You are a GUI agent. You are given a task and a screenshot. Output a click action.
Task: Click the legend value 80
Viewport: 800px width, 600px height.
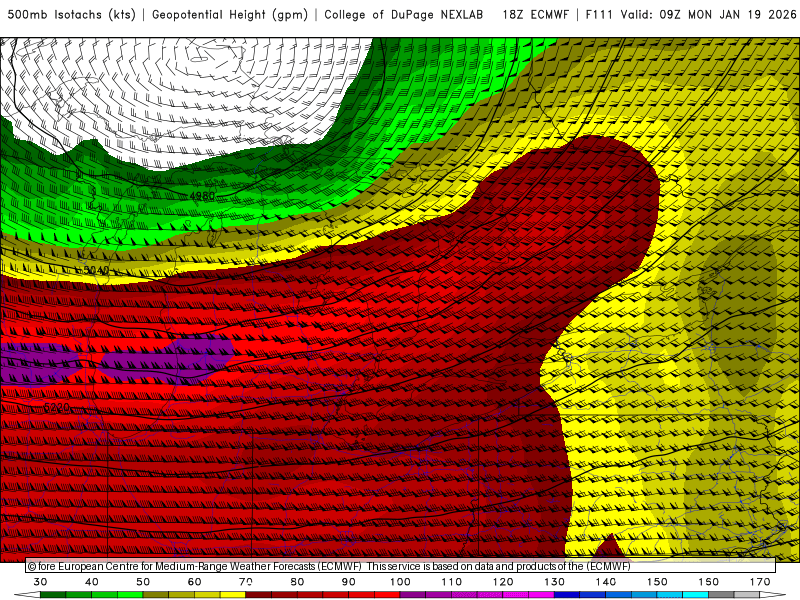(297, 582)
